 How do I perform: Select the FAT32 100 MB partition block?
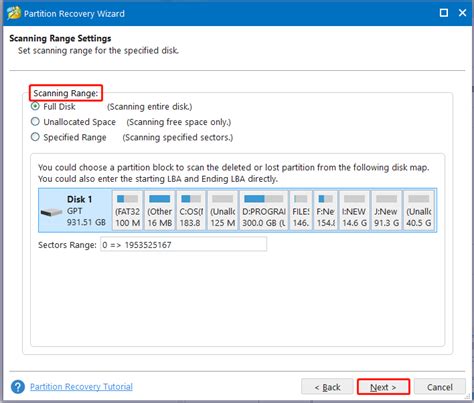click(x=128, y=210)
